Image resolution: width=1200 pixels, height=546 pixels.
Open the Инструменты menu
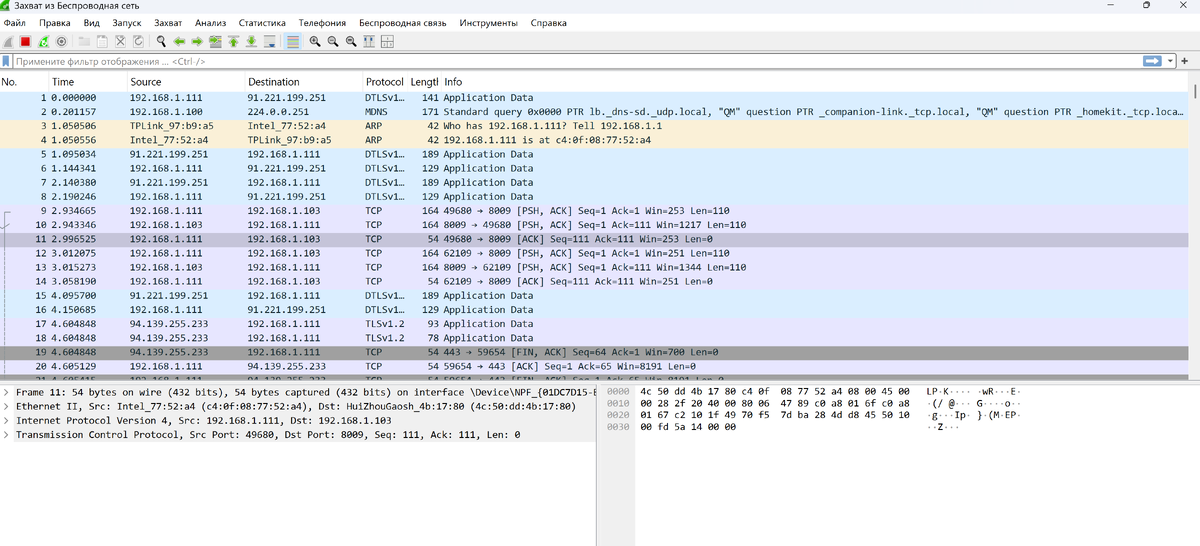click(x=489, y=22)
